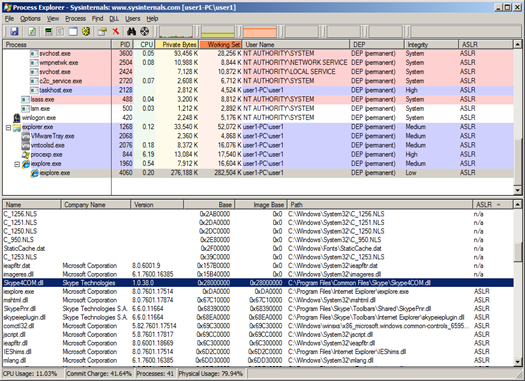Open the Help menu
525x381 pixels.
pos(152,19)
